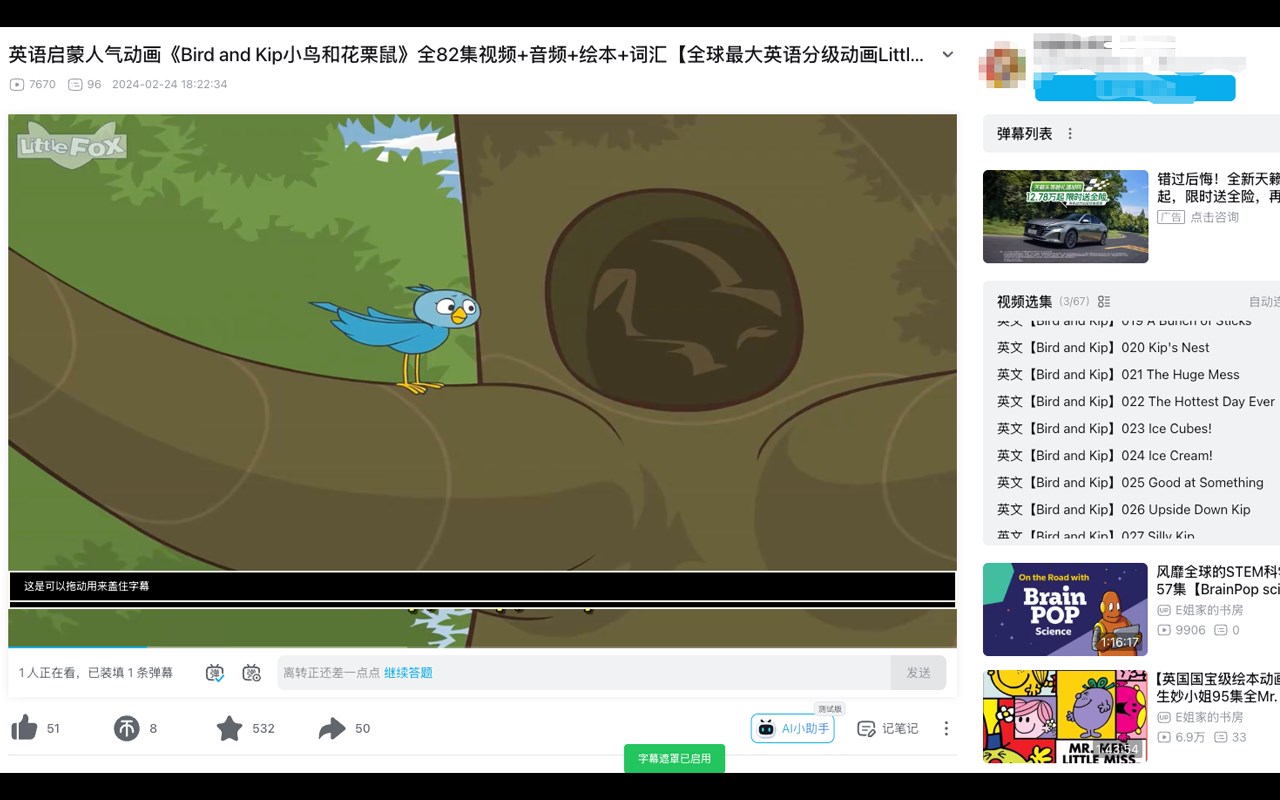
Task: Switch video list view mode icon
Action: point(1104,301)
